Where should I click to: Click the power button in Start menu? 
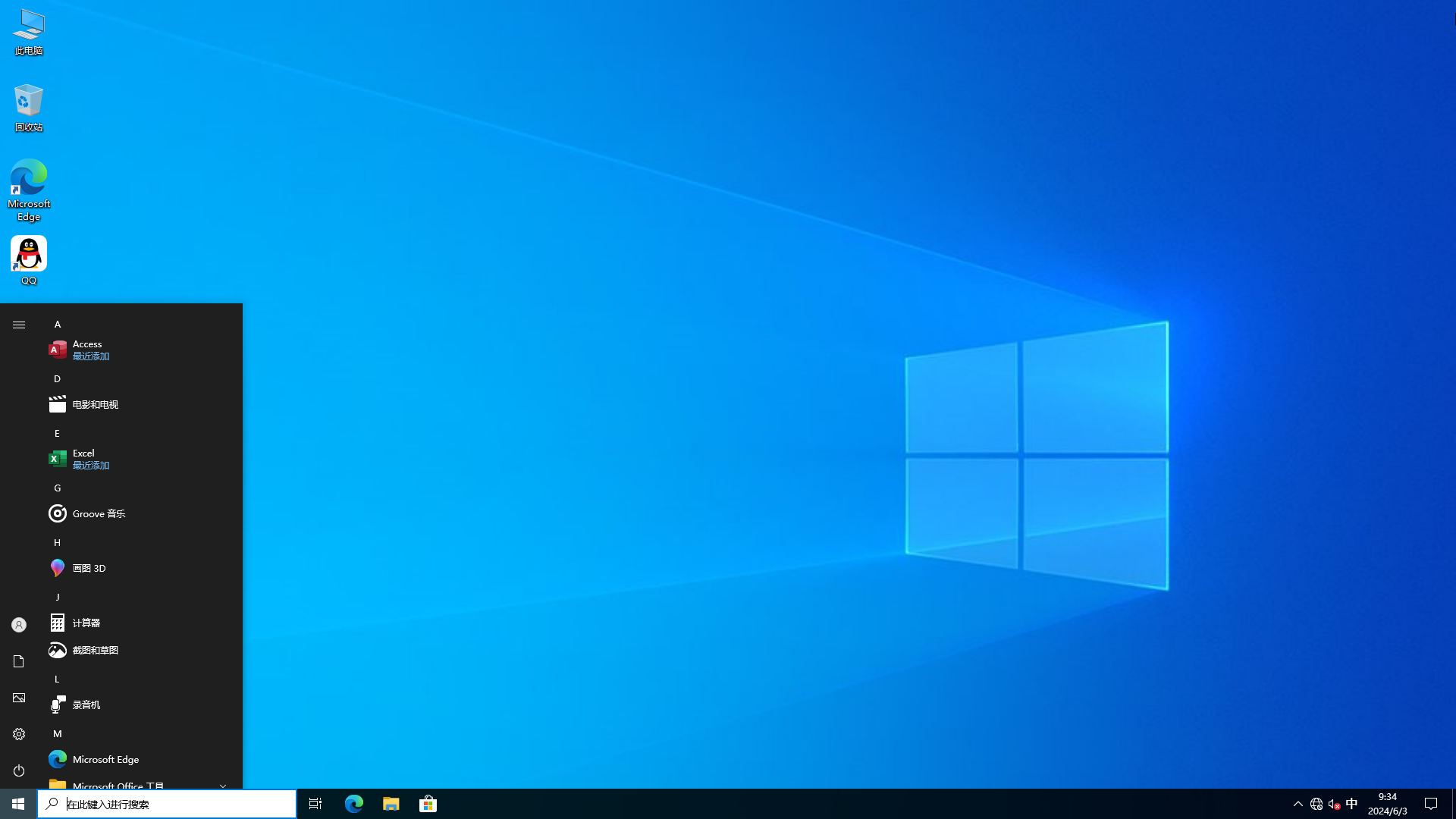(19, 770)
